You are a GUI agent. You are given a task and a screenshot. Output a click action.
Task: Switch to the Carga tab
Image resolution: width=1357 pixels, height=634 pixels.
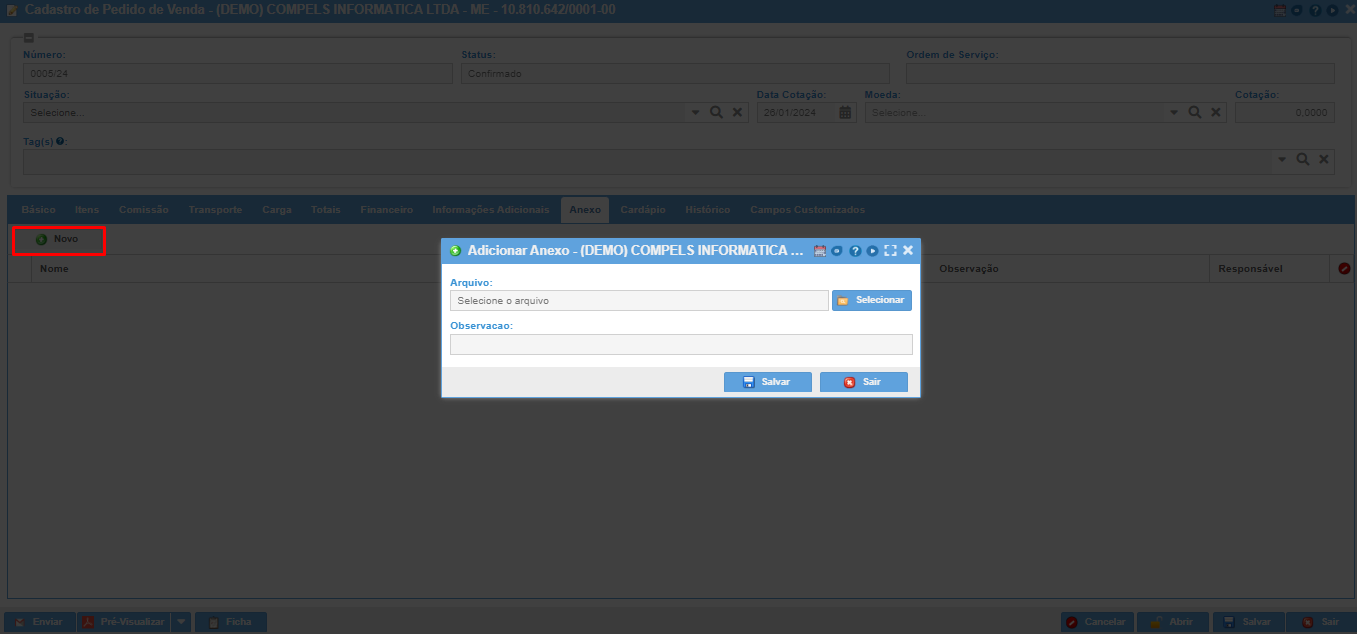tap(277, 210)
